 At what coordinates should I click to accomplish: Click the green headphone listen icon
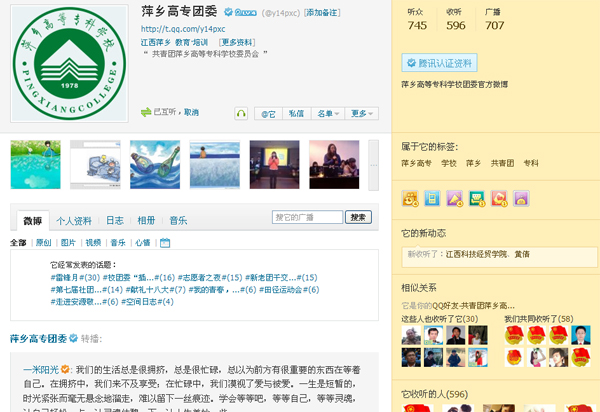(x=241, y=113)
